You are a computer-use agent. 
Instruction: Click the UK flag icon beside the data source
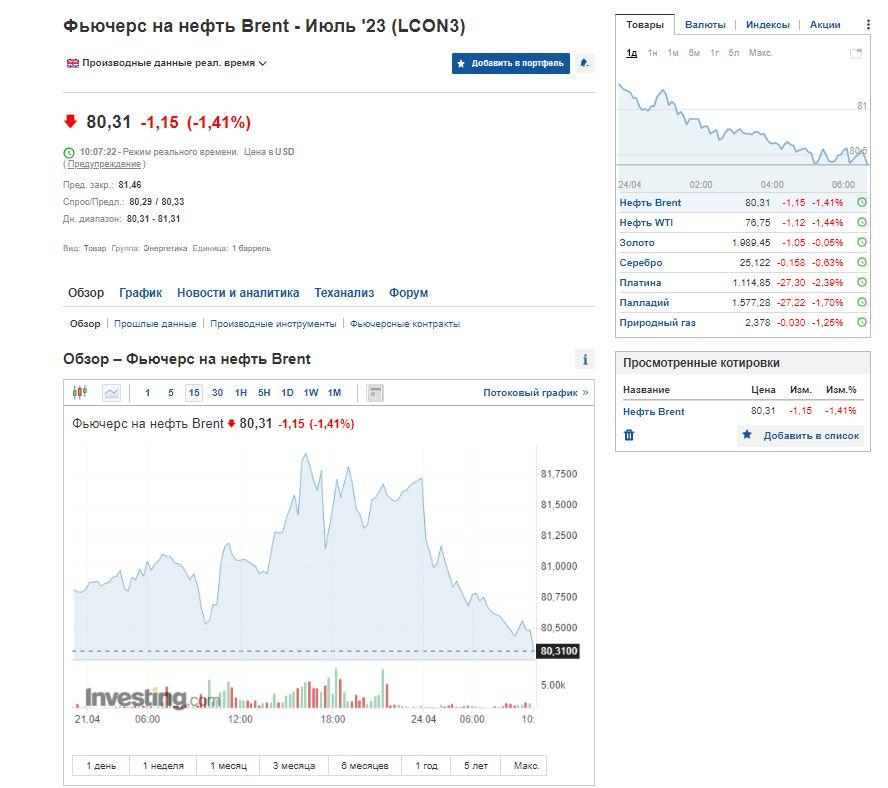[72, 63]
